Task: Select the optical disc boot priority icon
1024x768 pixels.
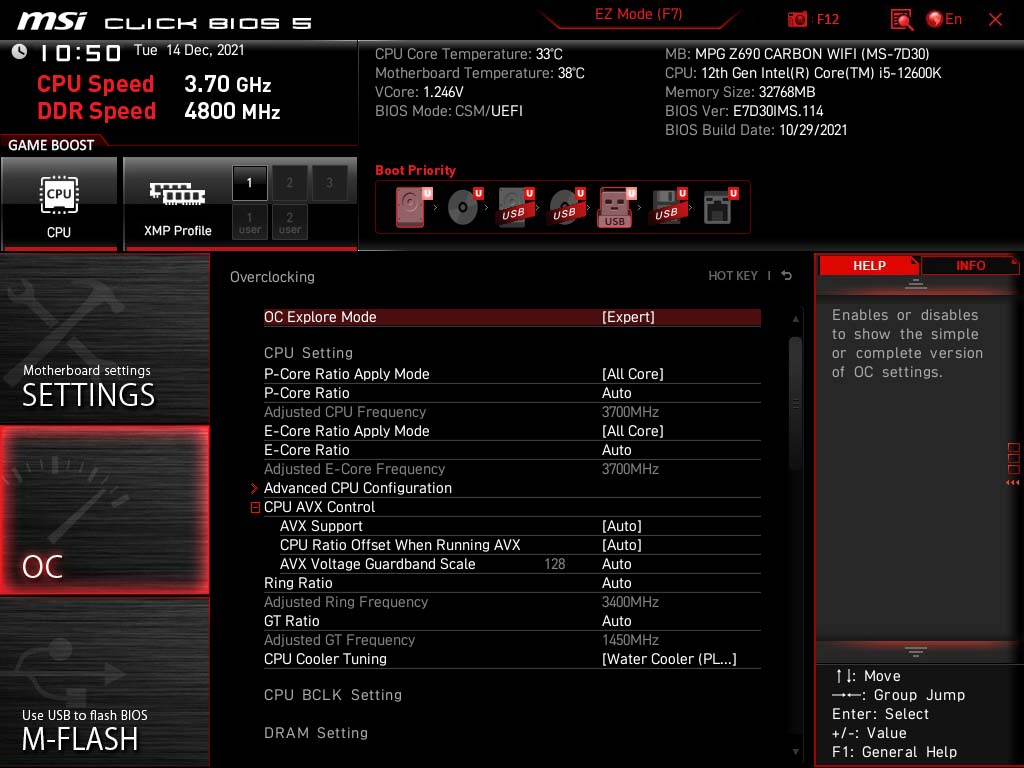Action: tap(465, 207)
